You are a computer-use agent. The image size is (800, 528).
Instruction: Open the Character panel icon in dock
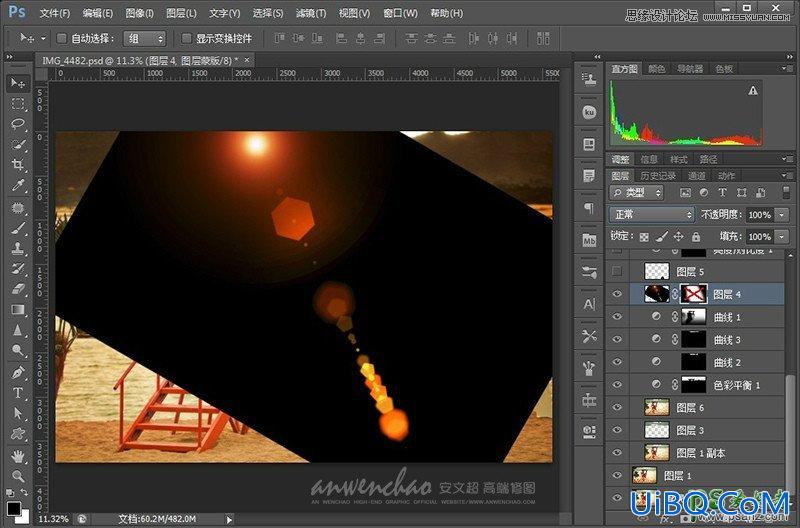pyautogui.click(x=589, y=305)
